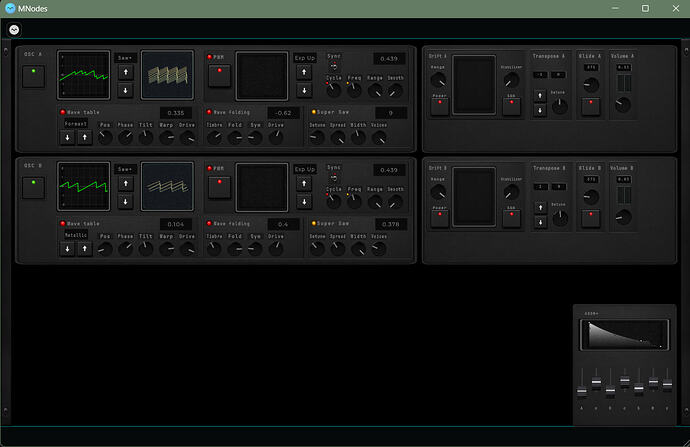Open OSC A Exp Up mode selector
This screenshot has height=447, width=690.
click(x=305, y=58)
